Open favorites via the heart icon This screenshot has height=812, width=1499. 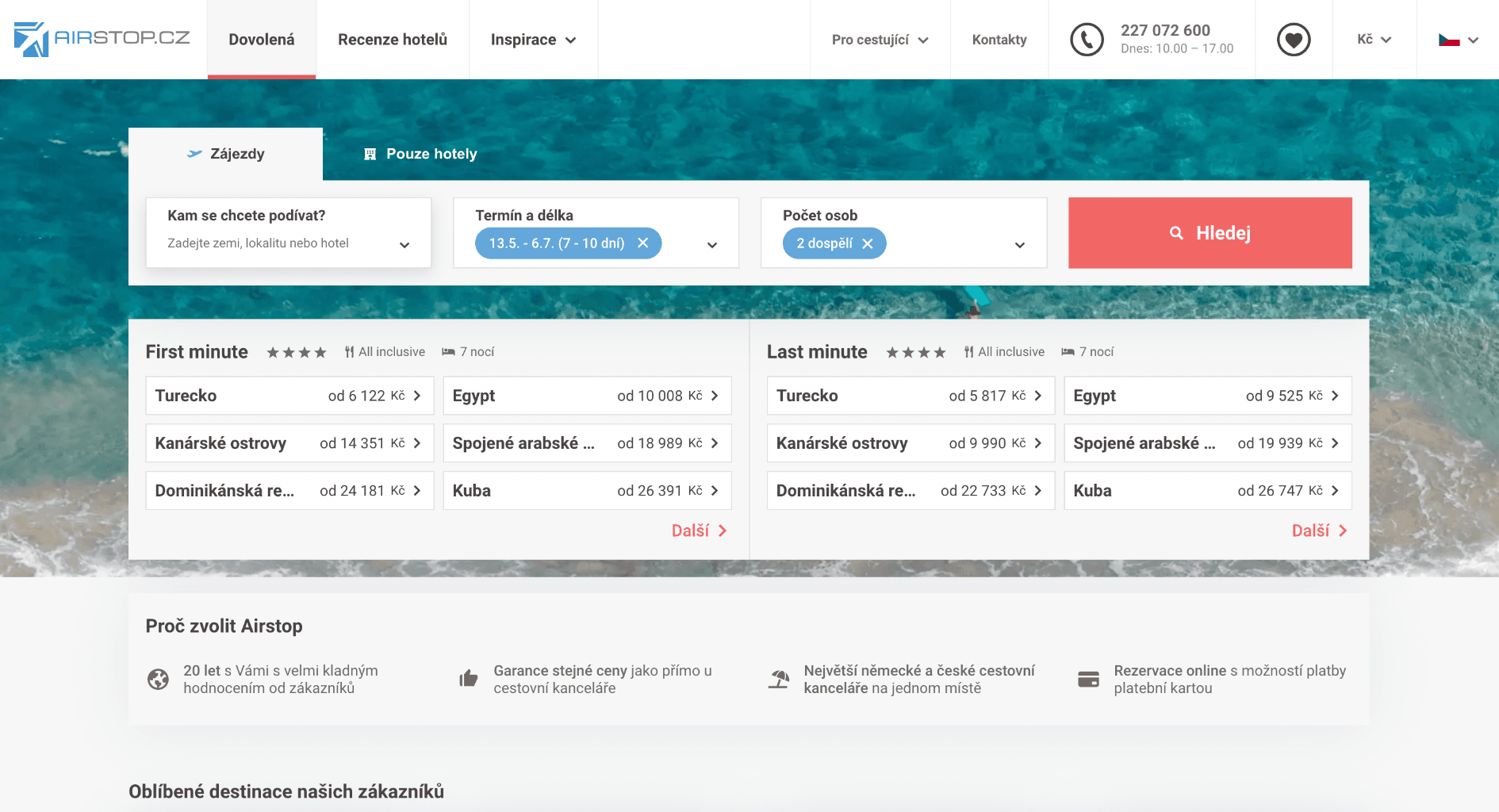[x=1294, y=39]
